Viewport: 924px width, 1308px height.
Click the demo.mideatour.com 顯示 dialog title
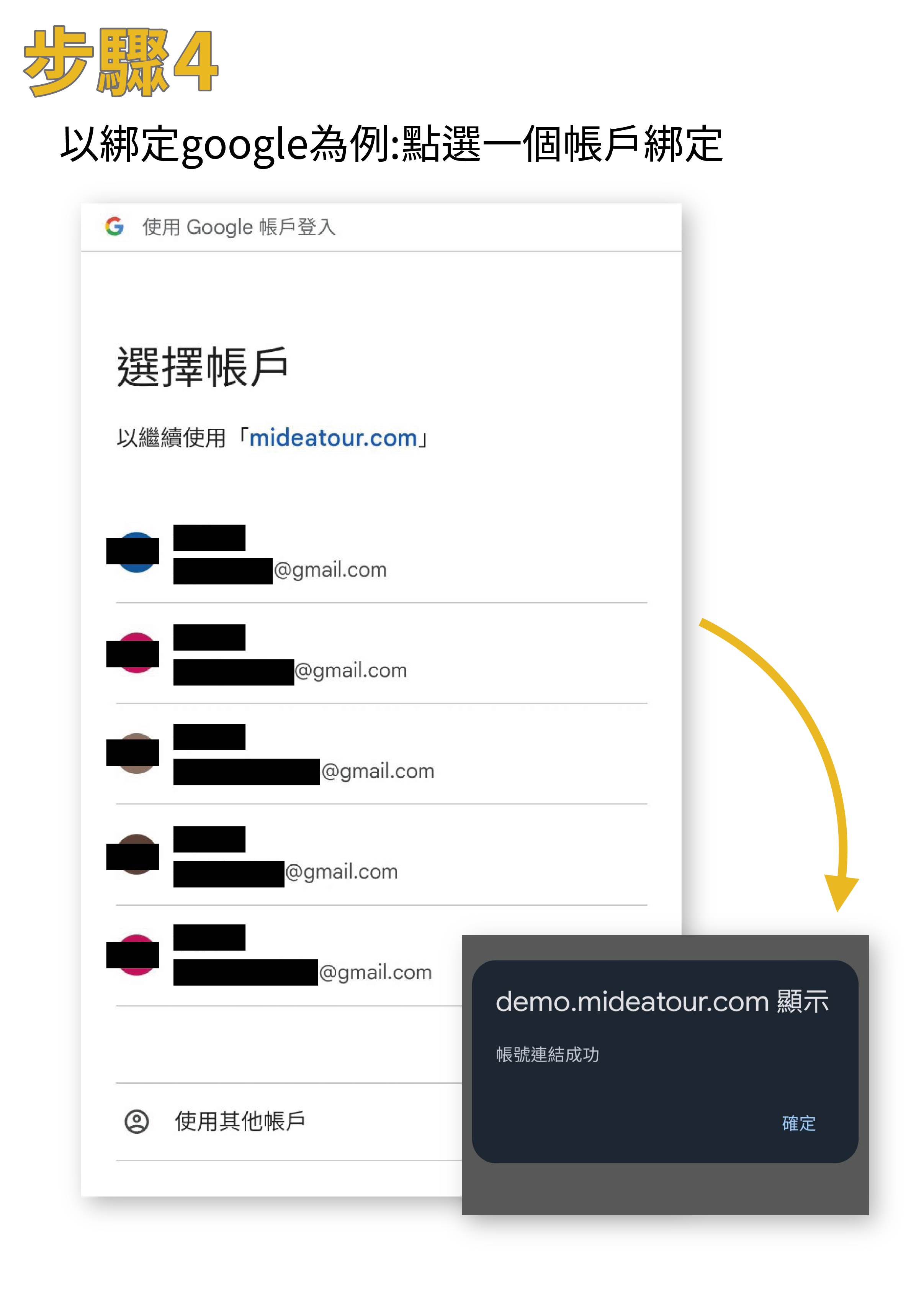pos(662,1001)
